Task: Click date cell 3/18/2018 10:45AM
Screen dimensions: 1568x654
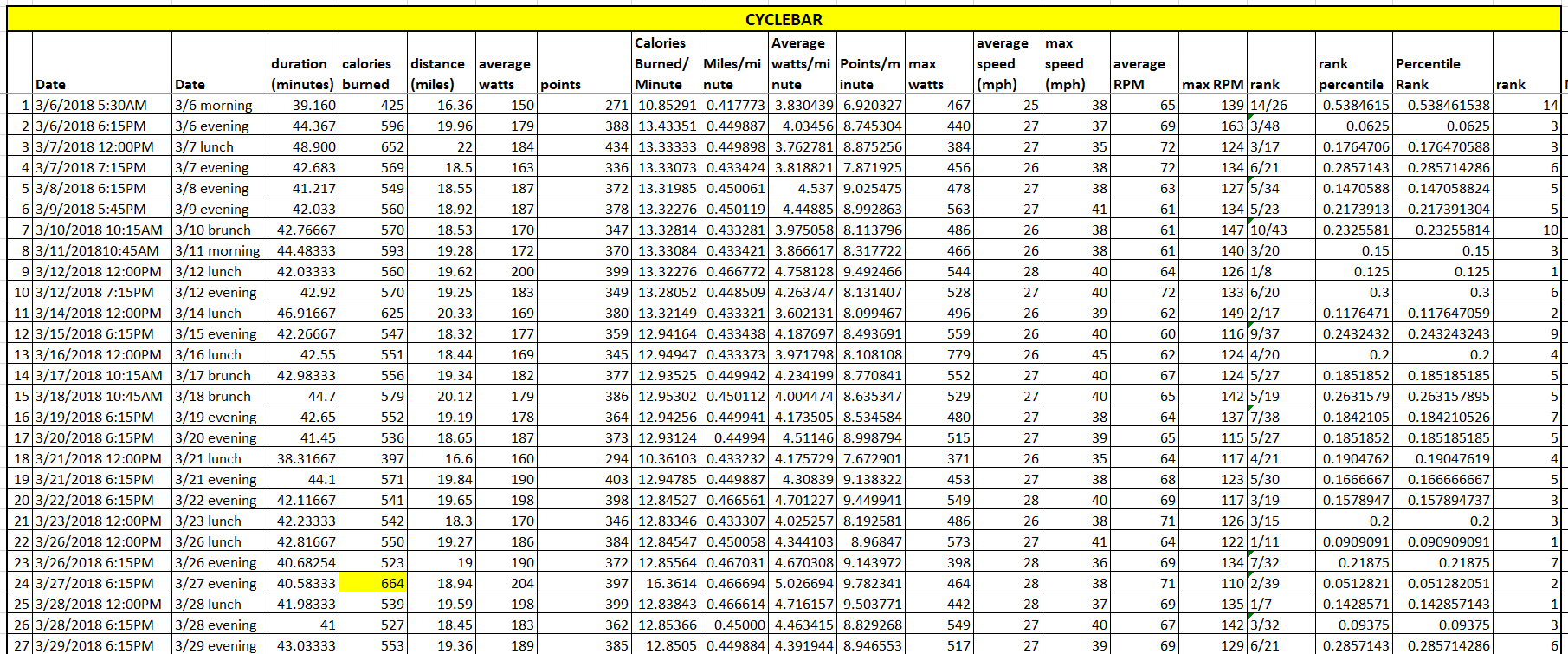Action: tap(101, 396)
